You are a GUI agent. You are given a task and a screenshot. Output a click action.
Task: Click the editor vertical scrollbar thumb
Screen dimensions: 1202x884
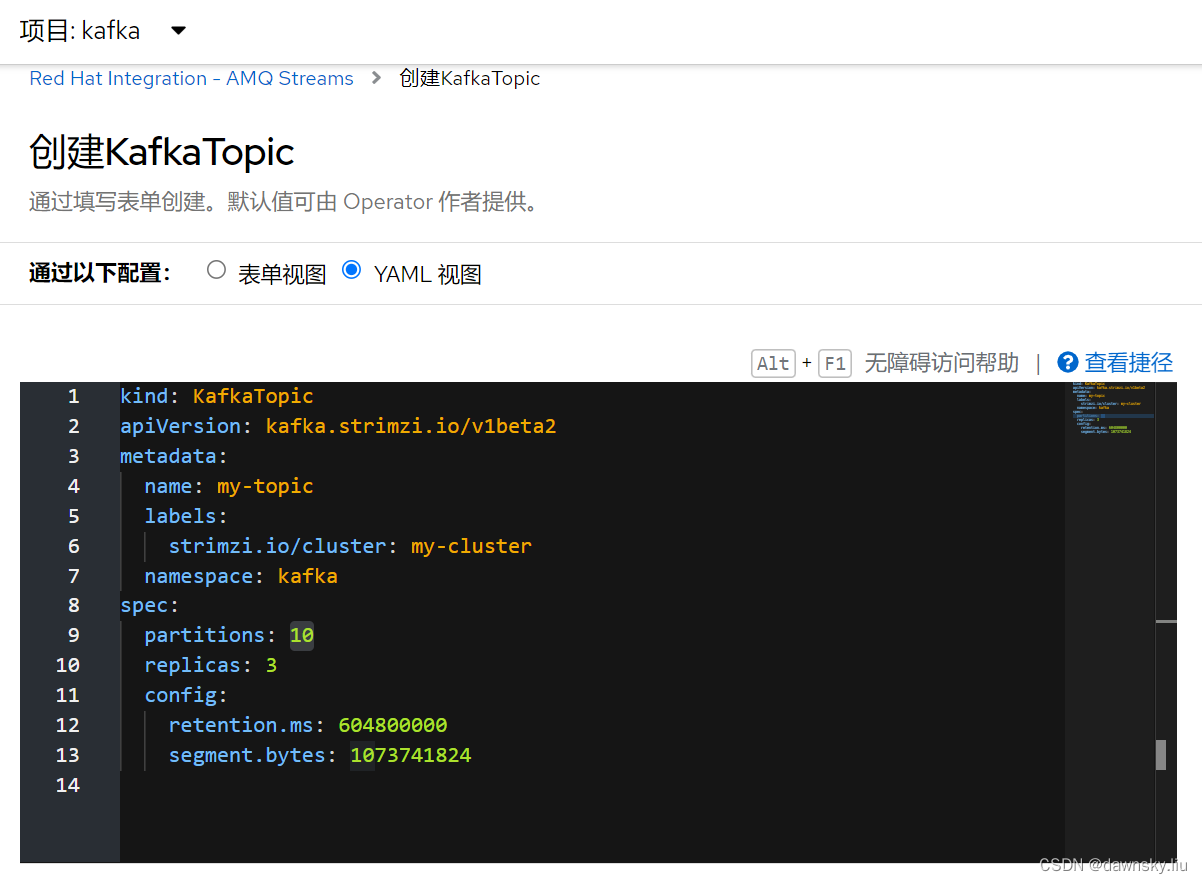(x=1161, y=755)
